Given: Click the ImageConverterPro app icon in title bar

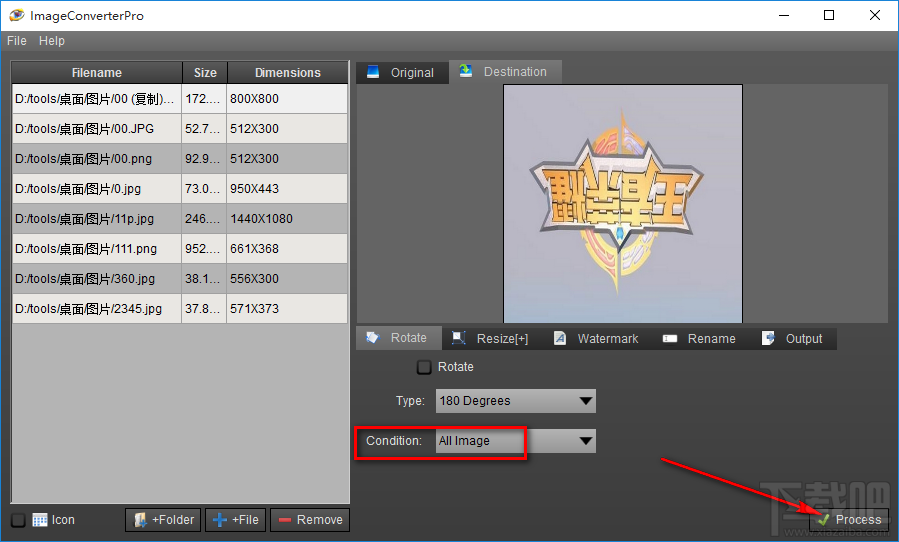Looking at the screenshot, I should [17, 15].
